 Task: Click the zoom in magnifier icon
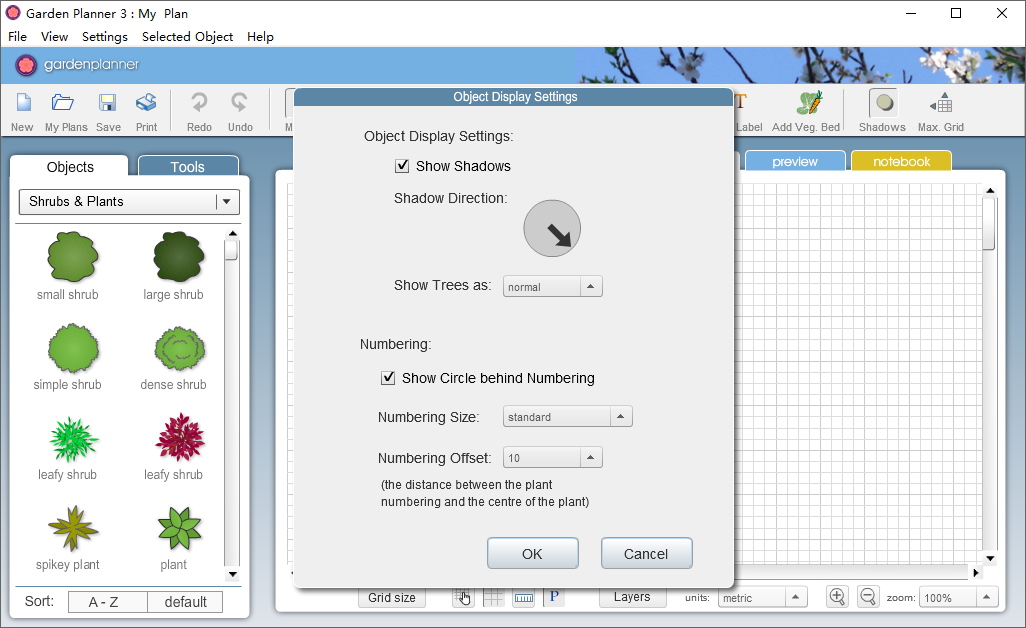coord(837,597)
